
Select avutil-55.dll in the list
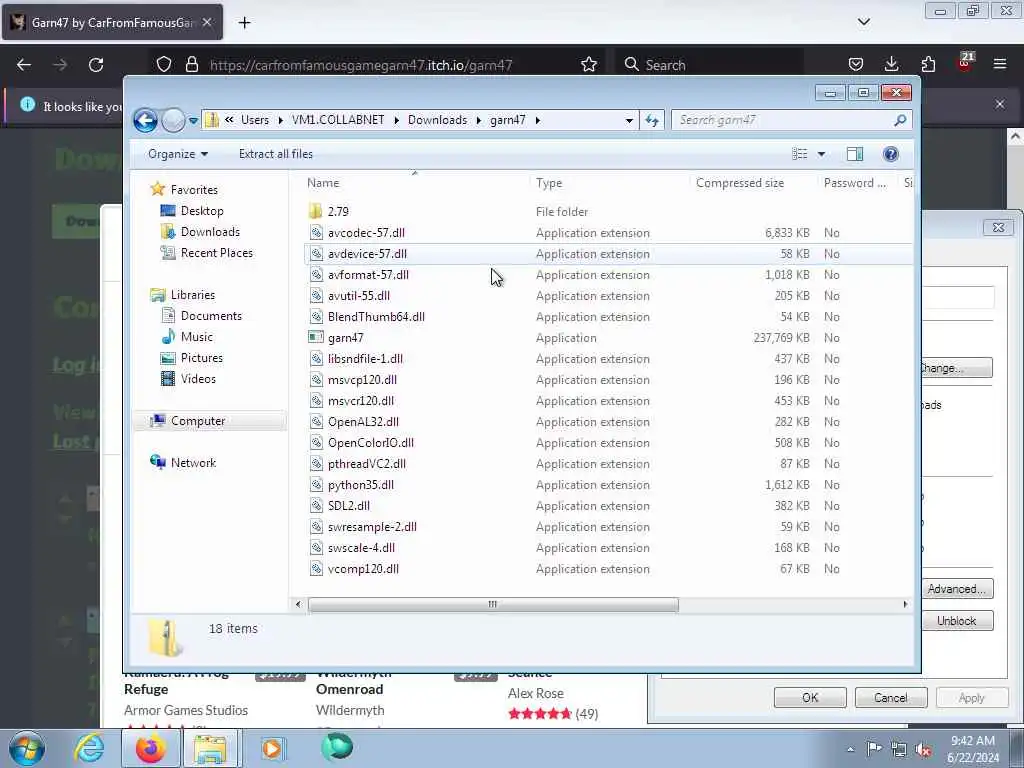(359, 296)
